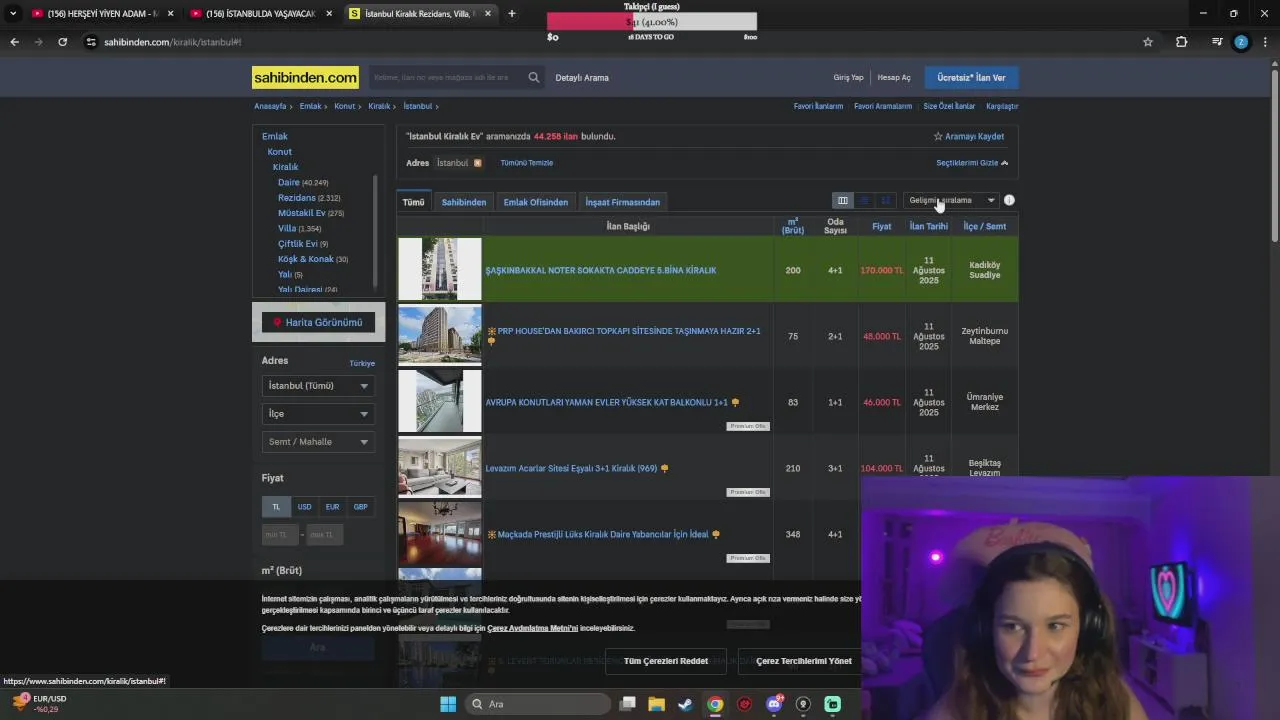The height and width of the screenshot is (720, 1280).
Task: Open File Explorer from the taskbar
Action: (x=656, y=704)
